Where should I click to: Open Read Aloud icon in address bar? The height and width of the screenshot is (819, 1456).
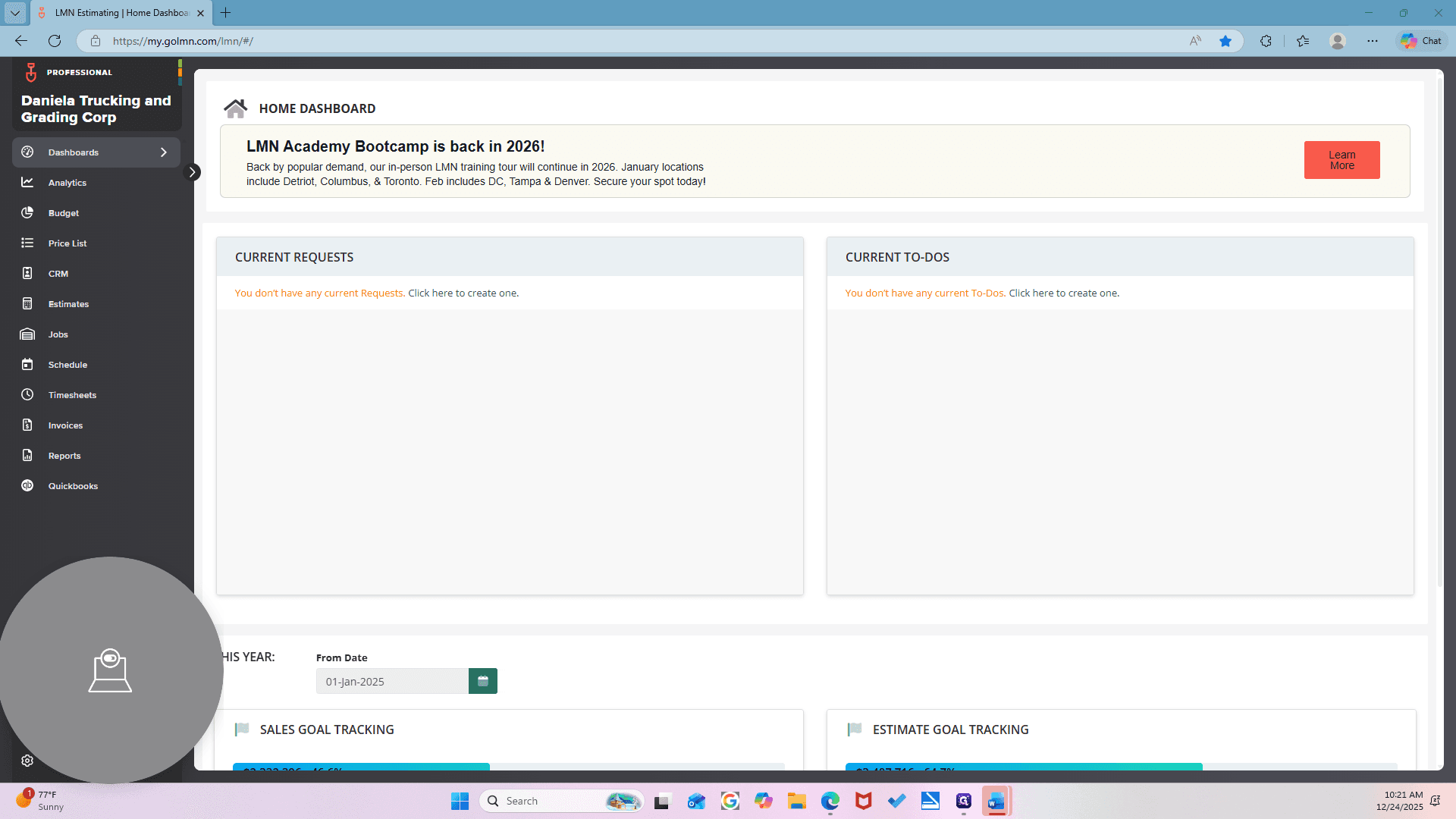tap(1196, 41)
